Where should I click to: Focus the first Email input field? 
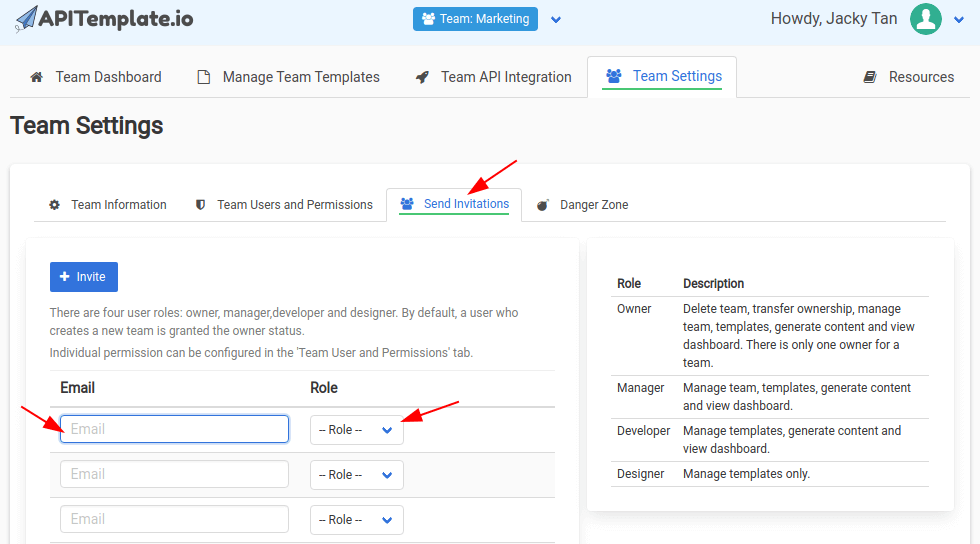pyautogui.click(x=174, y=429)
